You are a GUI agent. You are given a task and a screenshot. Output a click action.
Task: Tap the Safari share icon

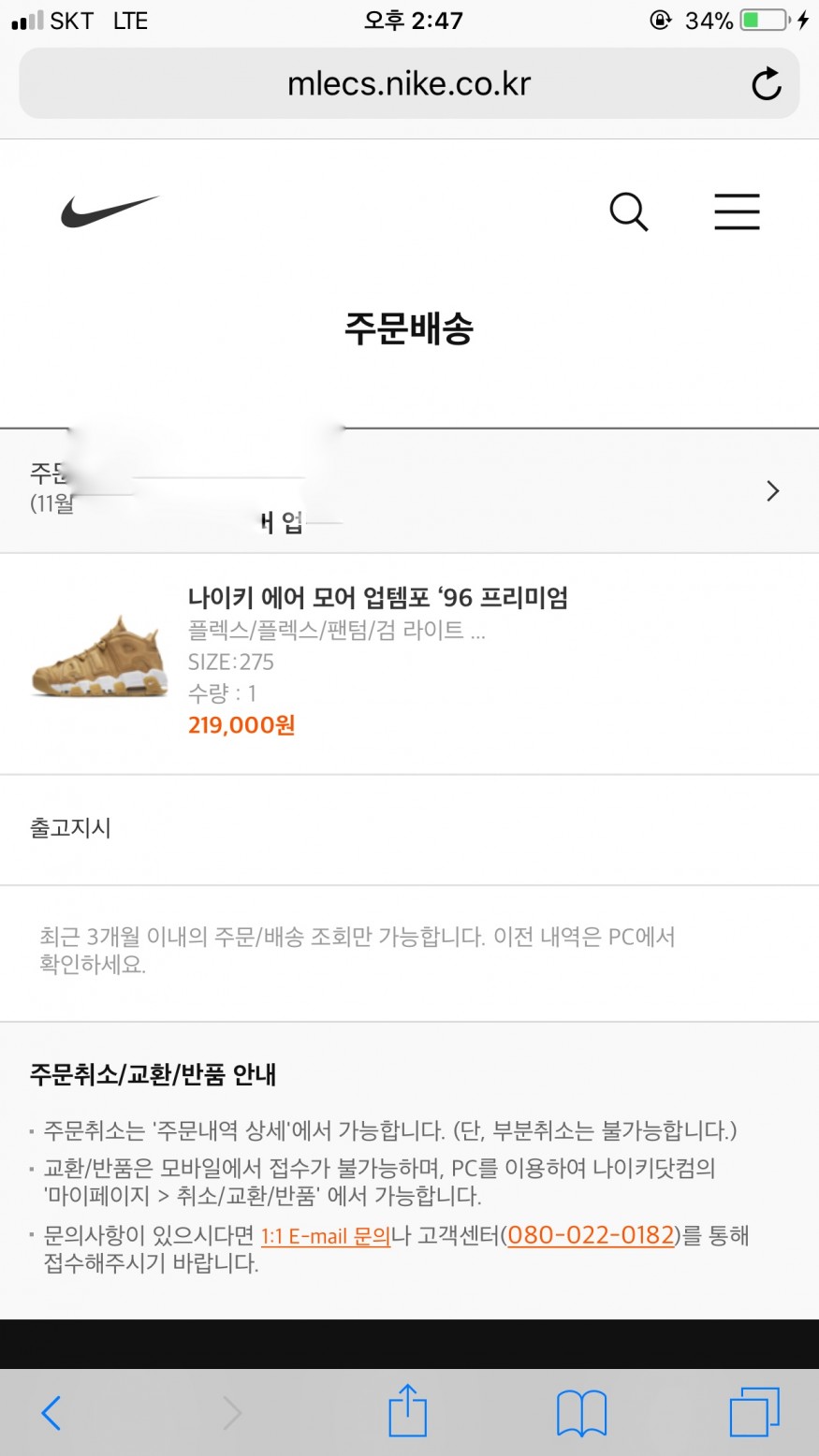(x=407, y=1412)
